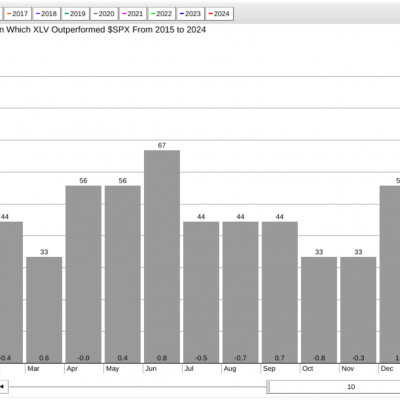The width and height of the screenshot is (400, 400).
Task: Click the November bar showing 33
Action: [358, 310]
